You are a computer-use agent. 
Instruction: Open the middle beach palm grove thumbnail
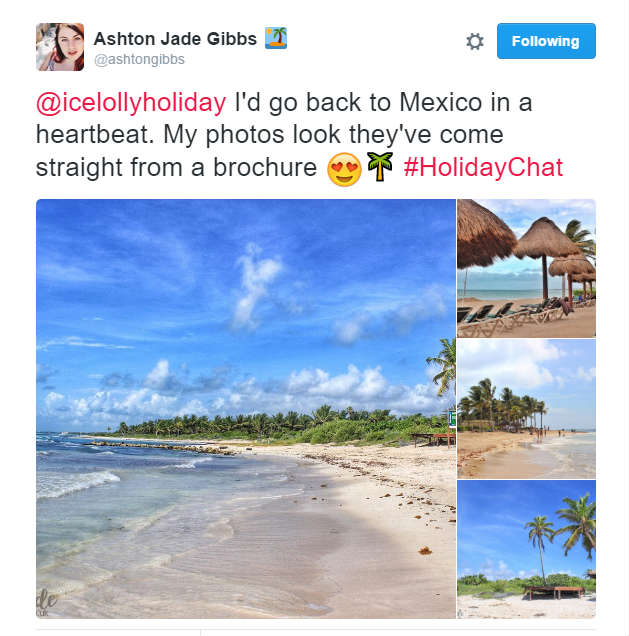(x=526, y=409)
